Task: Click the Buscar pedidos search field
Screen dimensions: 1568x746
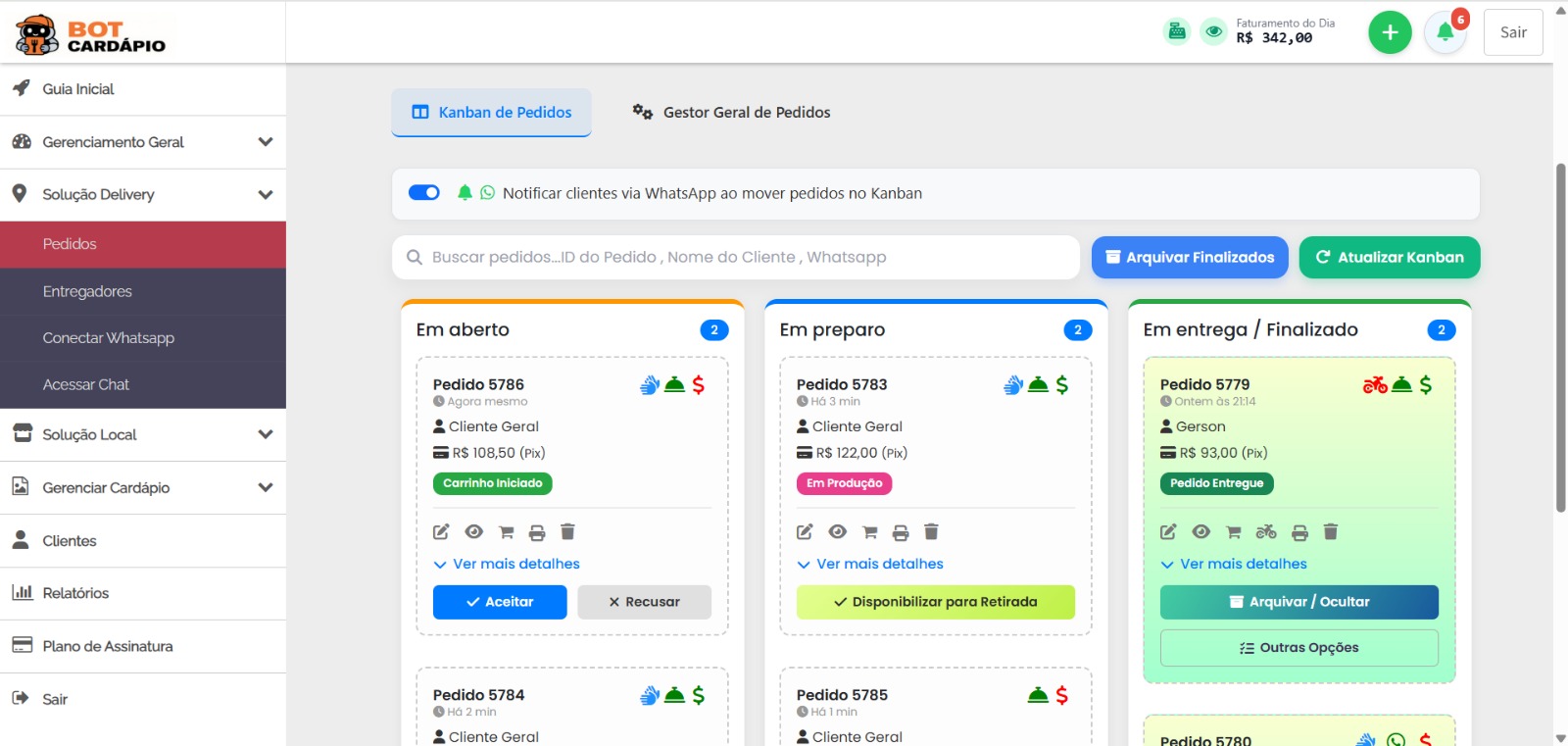Action: (735, 257)
